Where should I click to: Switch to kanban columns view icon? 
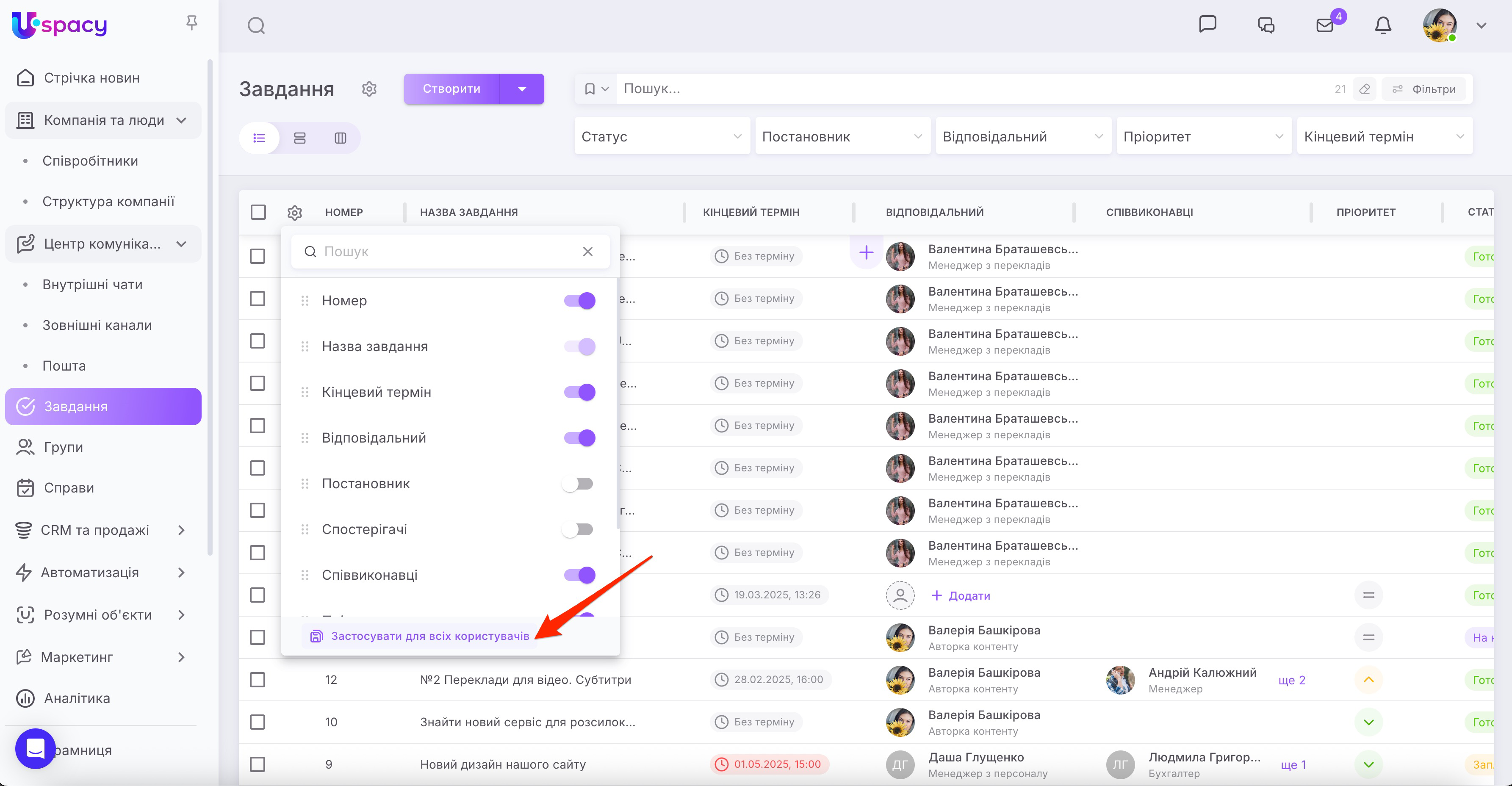pyautogui.click(x=341, y=138)
